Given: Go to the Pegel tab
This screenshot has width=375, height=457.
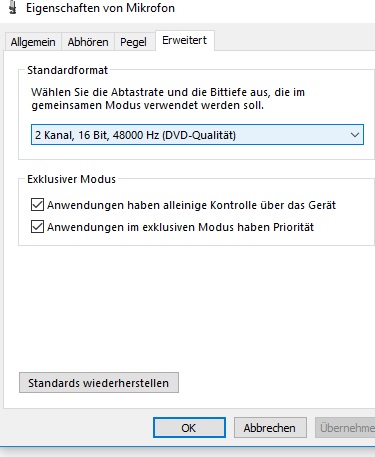Looking at the screenshot, I should 133,42.
